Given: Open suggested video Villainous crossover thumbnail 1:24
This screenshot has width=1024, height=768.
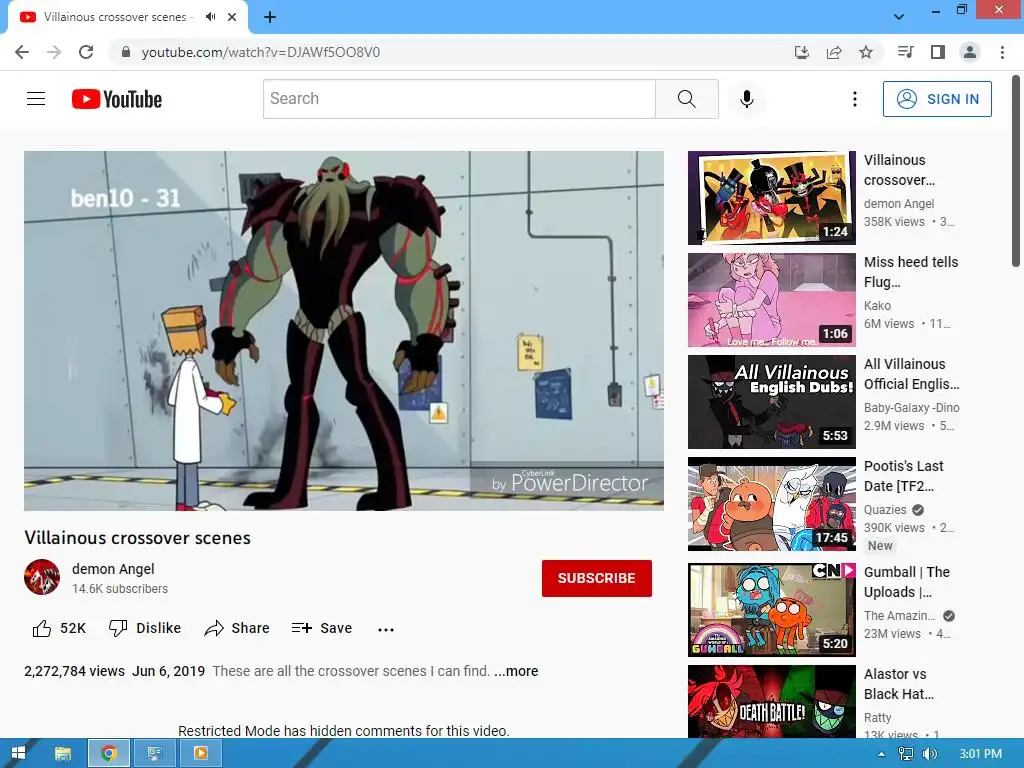Looking at the screenshot, I should pos(771,198).
